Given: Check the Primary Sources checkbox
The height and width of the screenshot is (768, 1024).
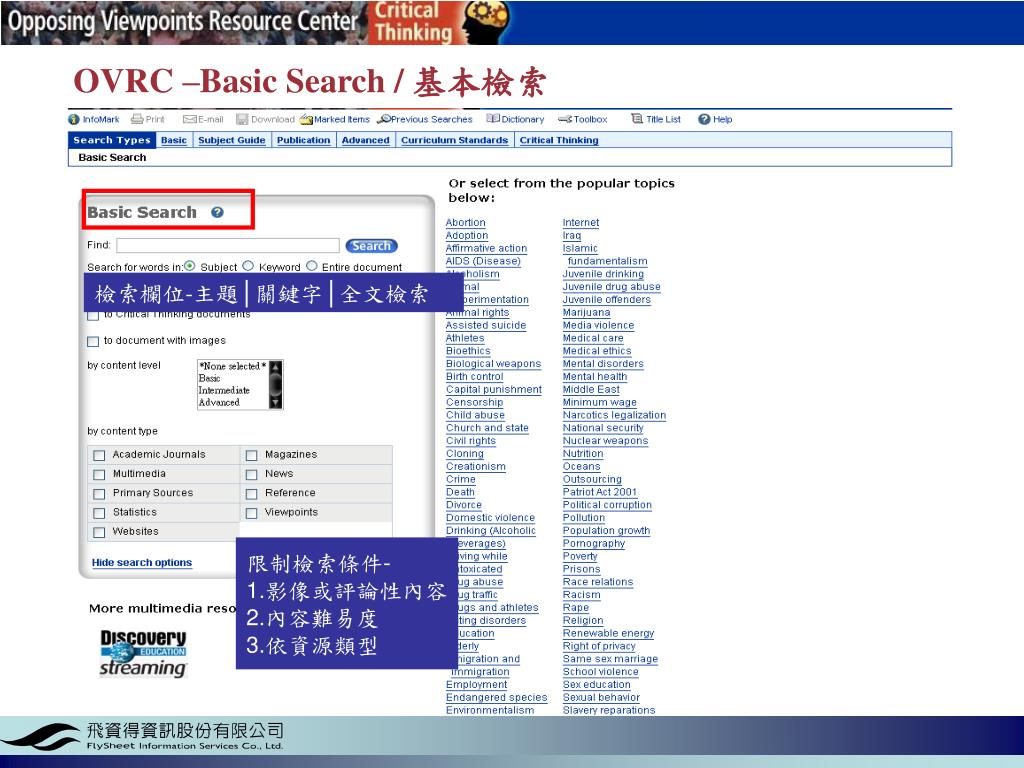Looking at the screenshot, I should coord(99,494).
